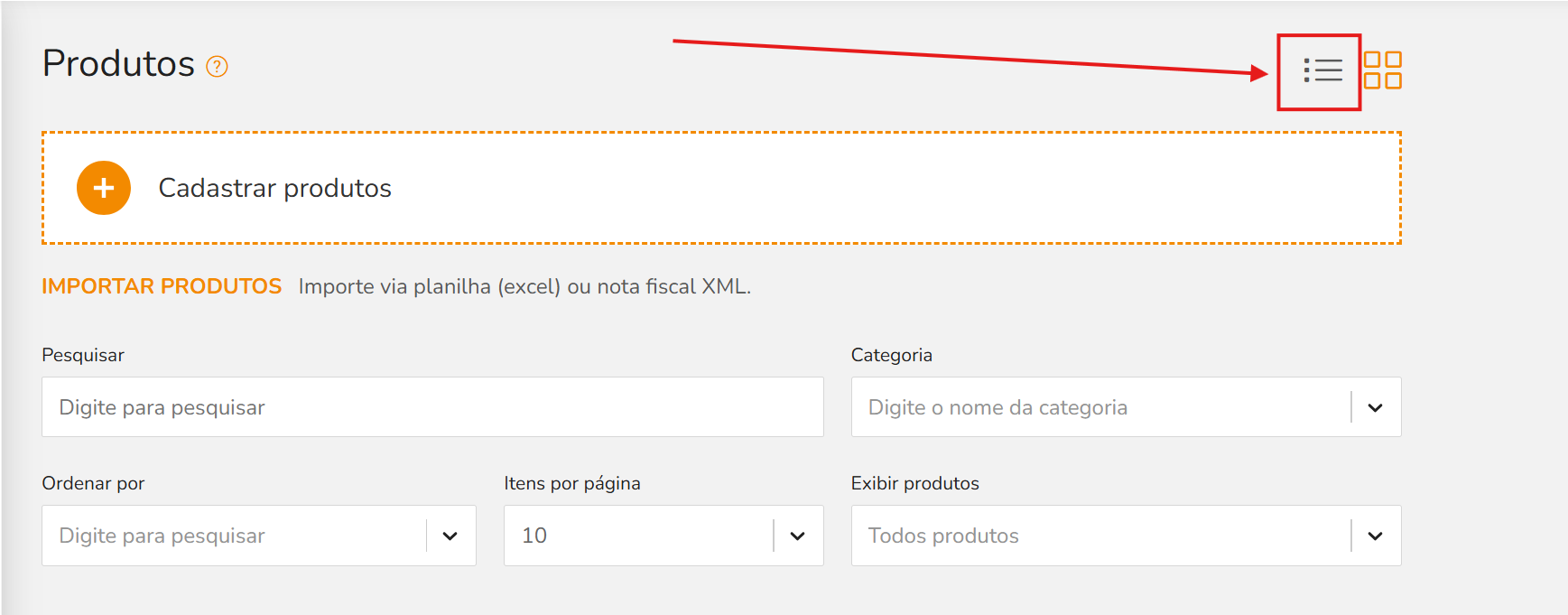Select the value 10 in items per page

pyautogui.click(x=639, y=536)
